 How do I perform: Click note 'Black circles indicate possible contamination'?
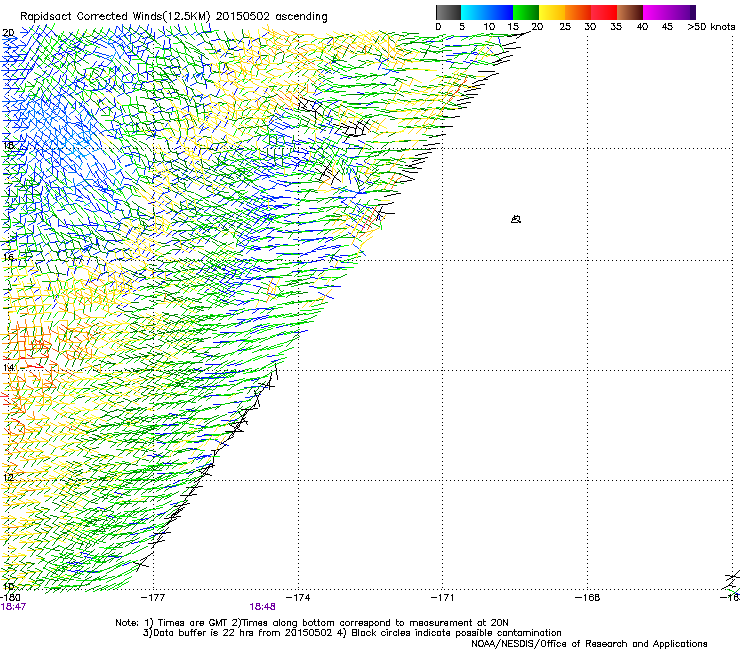click(x=456, y=633)
